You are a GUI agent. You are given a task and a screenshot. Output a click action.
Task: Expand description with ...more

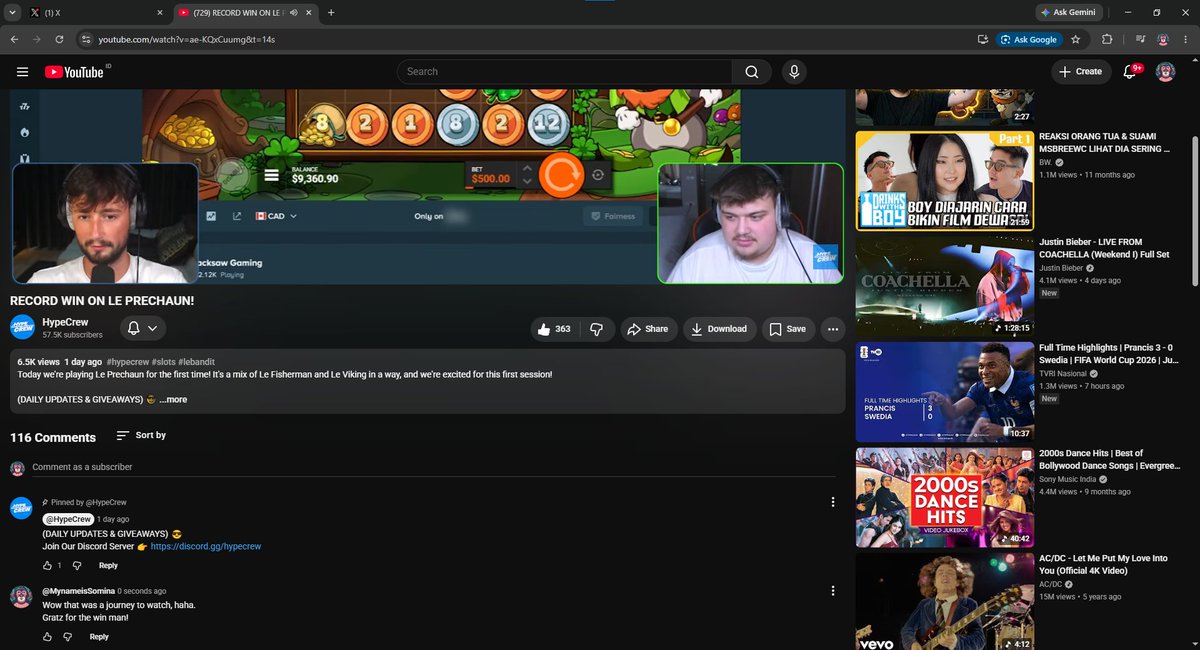point(173,400)
